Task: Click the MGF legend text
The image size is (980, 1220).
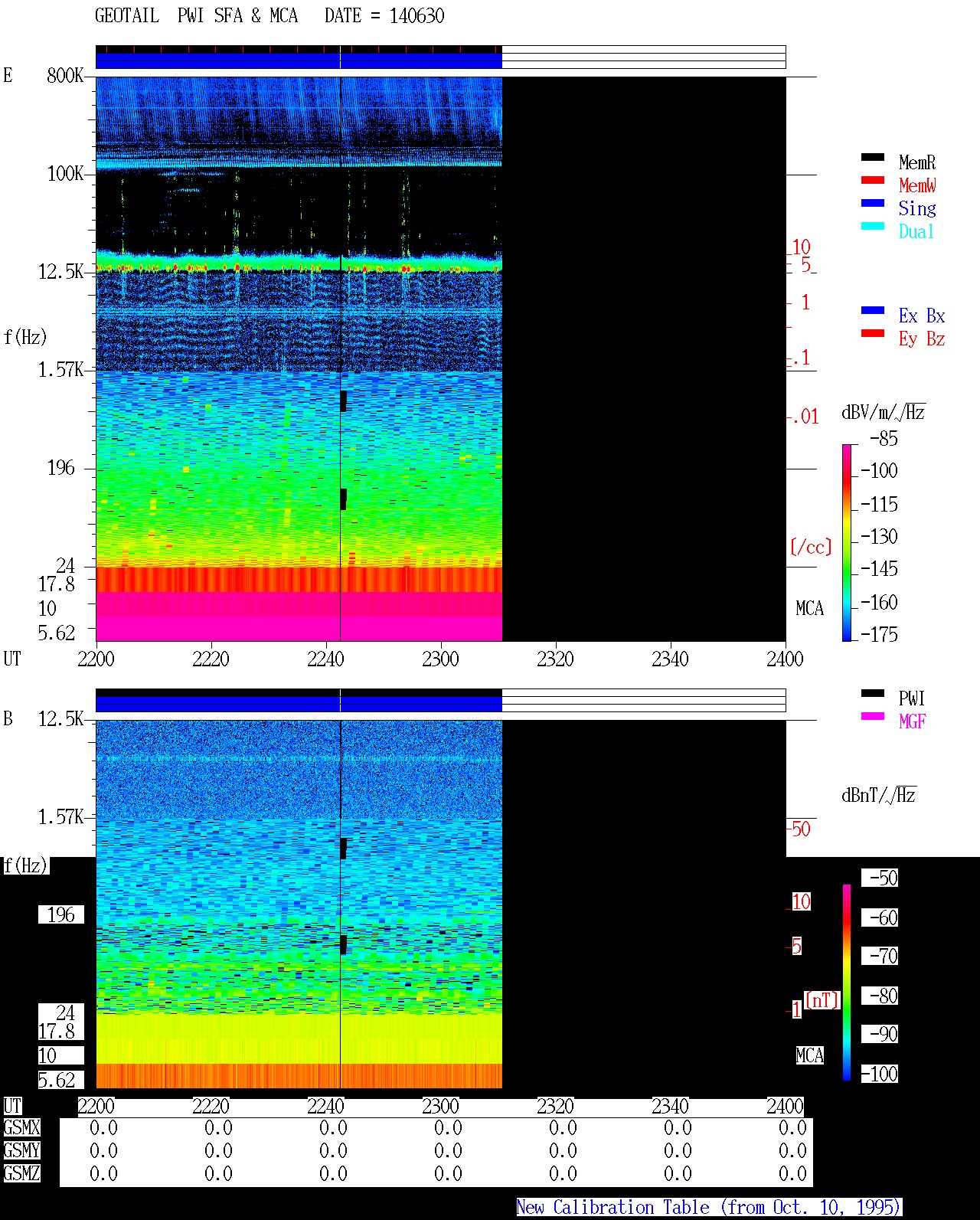Action: pyautogui.click(x=913, y=721)
